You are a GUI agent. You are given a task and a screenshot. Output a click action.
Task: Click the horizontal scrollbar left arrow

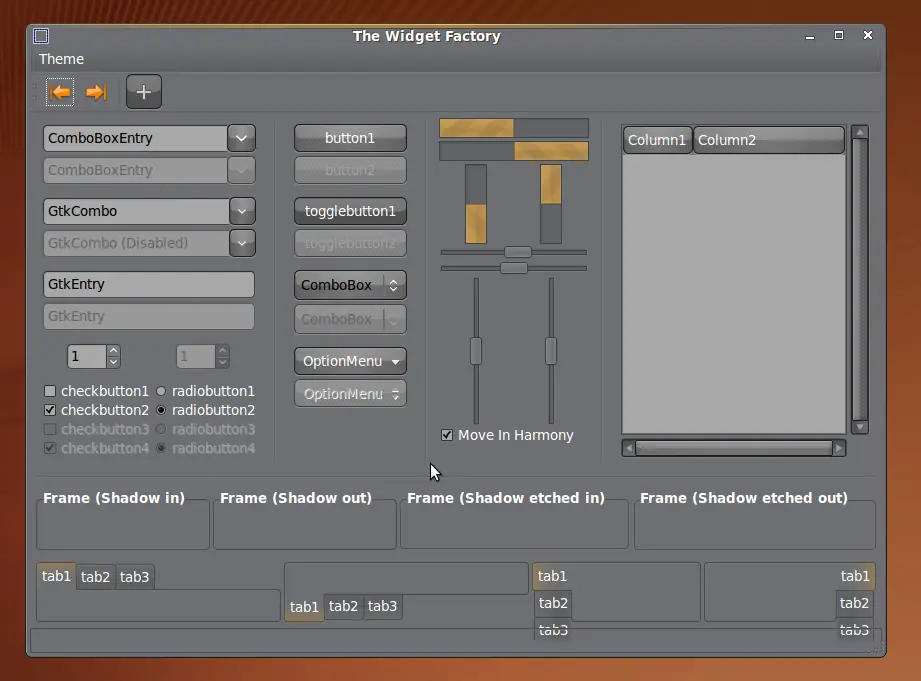pos(629,448)
